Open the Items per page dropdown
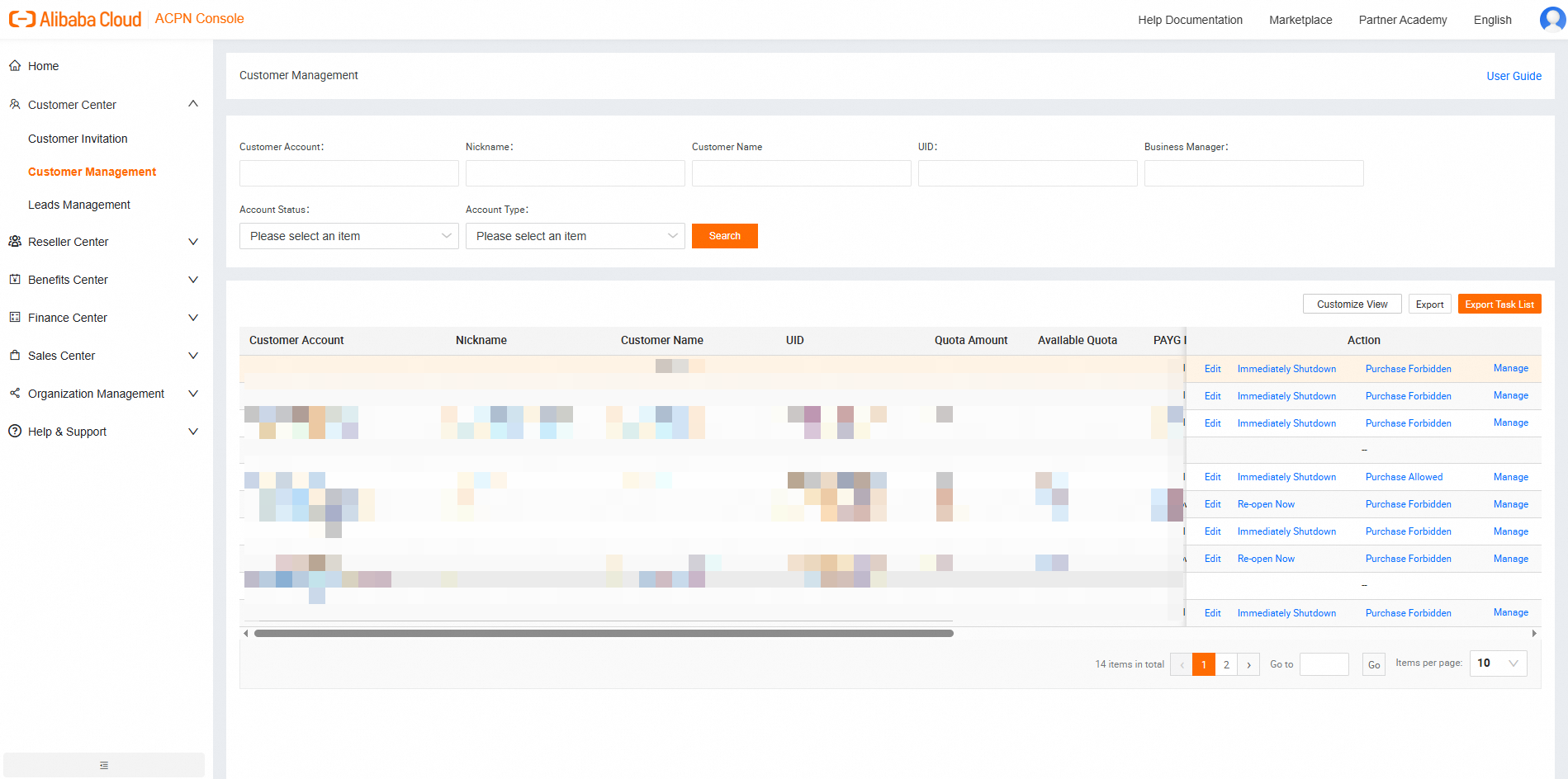 [1499, 663]
